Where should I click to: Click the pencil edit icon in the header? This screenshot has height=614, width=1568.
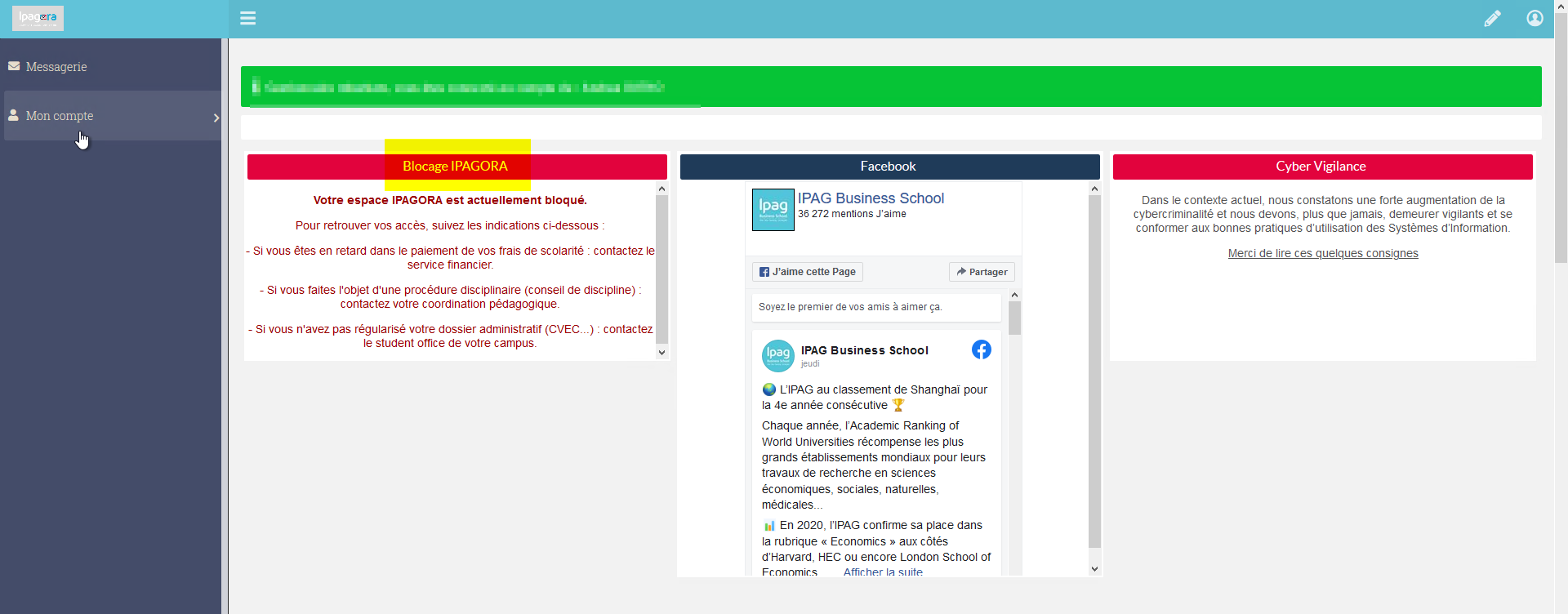(1492, 18)
